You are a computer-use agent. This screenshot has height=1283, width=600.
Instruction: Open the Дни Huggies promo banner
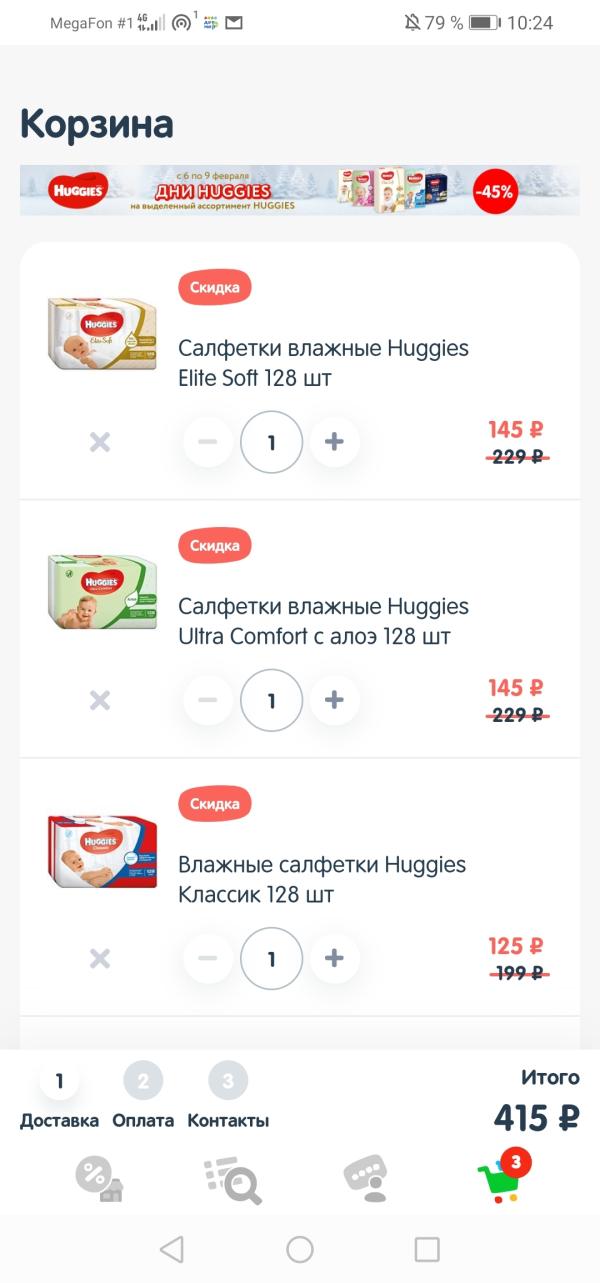(300, 190)
